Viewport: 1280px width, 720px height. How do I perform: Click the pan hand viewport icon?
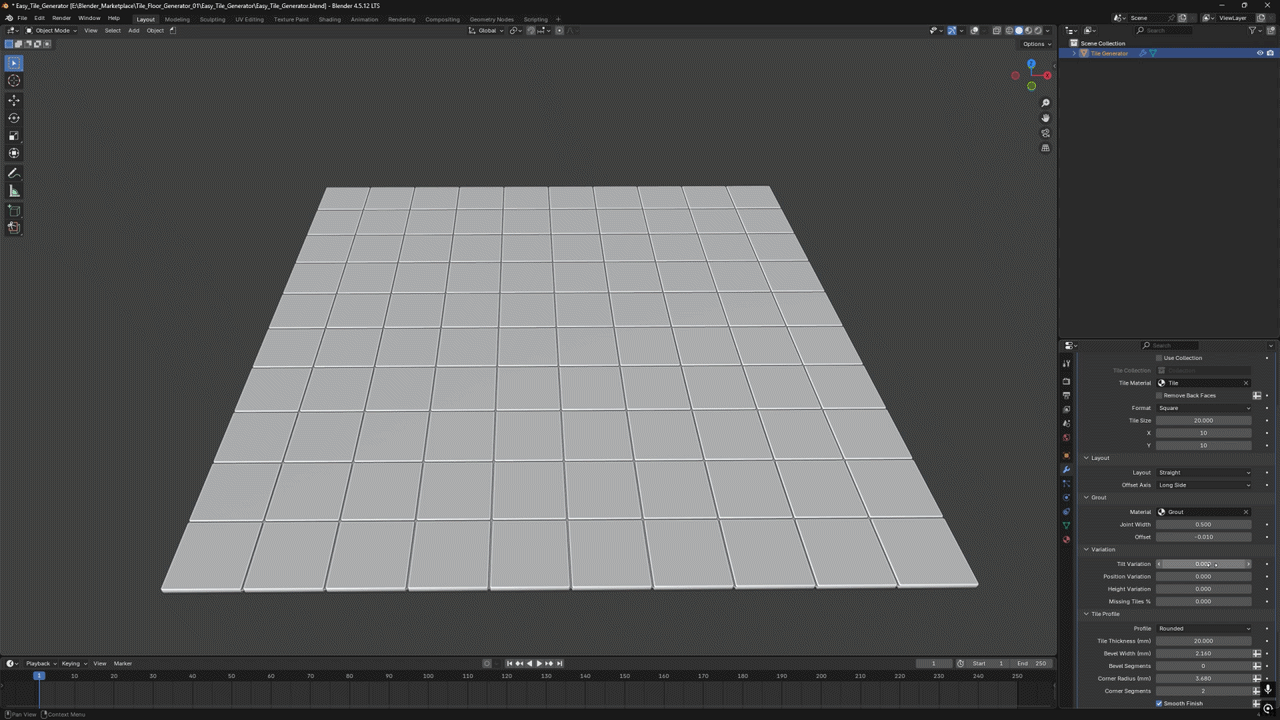[x=1045, y=118]
